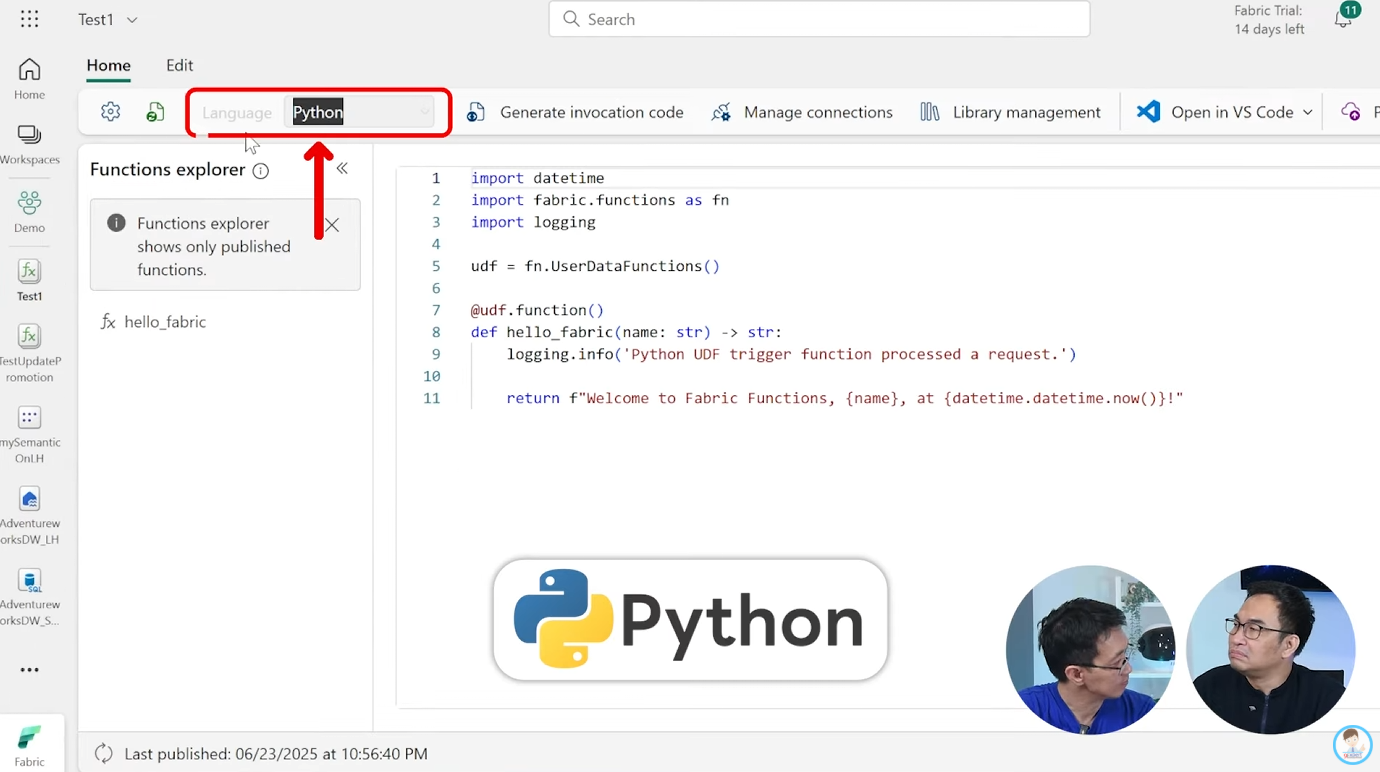Viewport: 1380px width, 772px height.
Task: Select the Manage connections icon
Action: (x=722, y=111)
